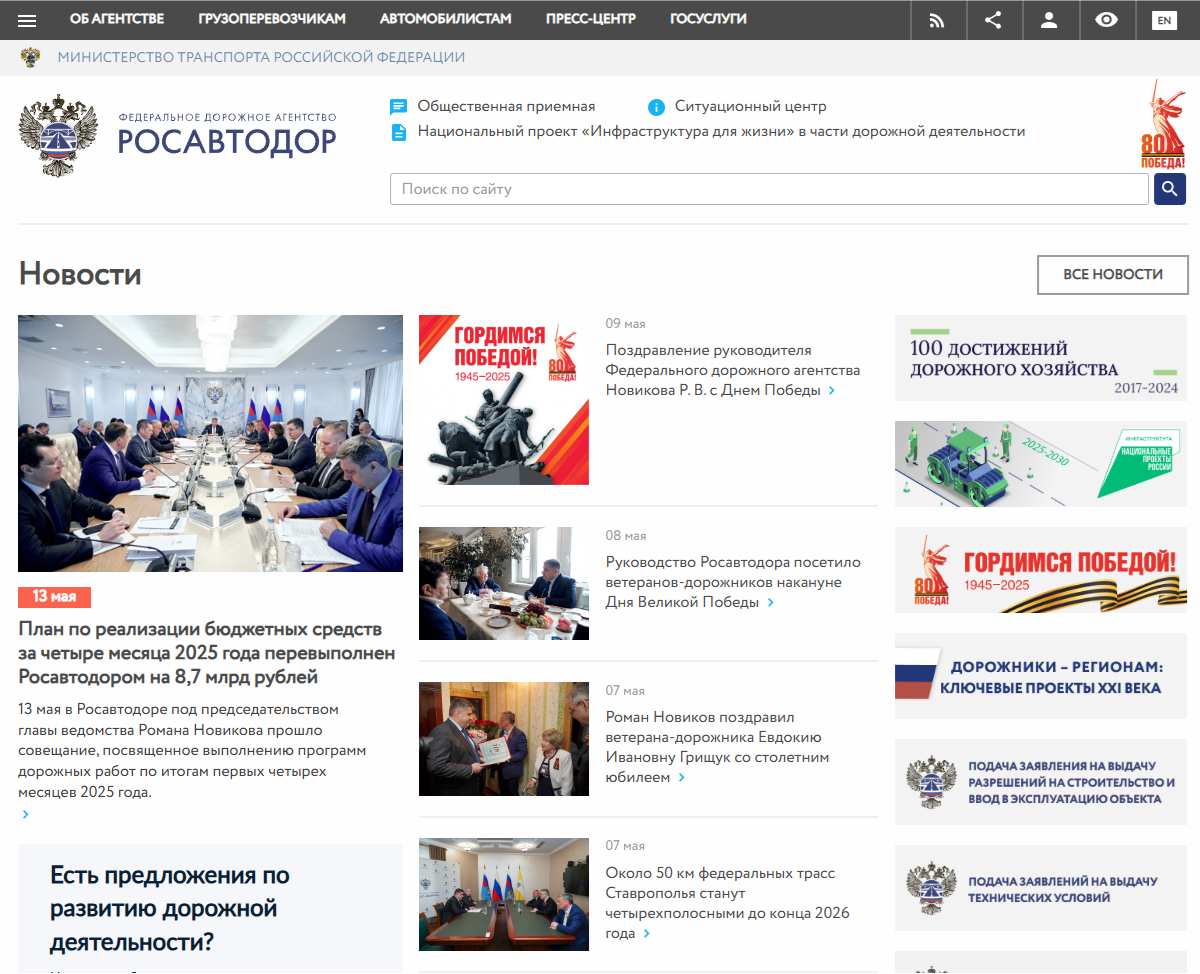The height and width of the screenshot is (974, 1200).
Task: Open Инфраструктура для жизни national project link
Action: tap(721, 131)
